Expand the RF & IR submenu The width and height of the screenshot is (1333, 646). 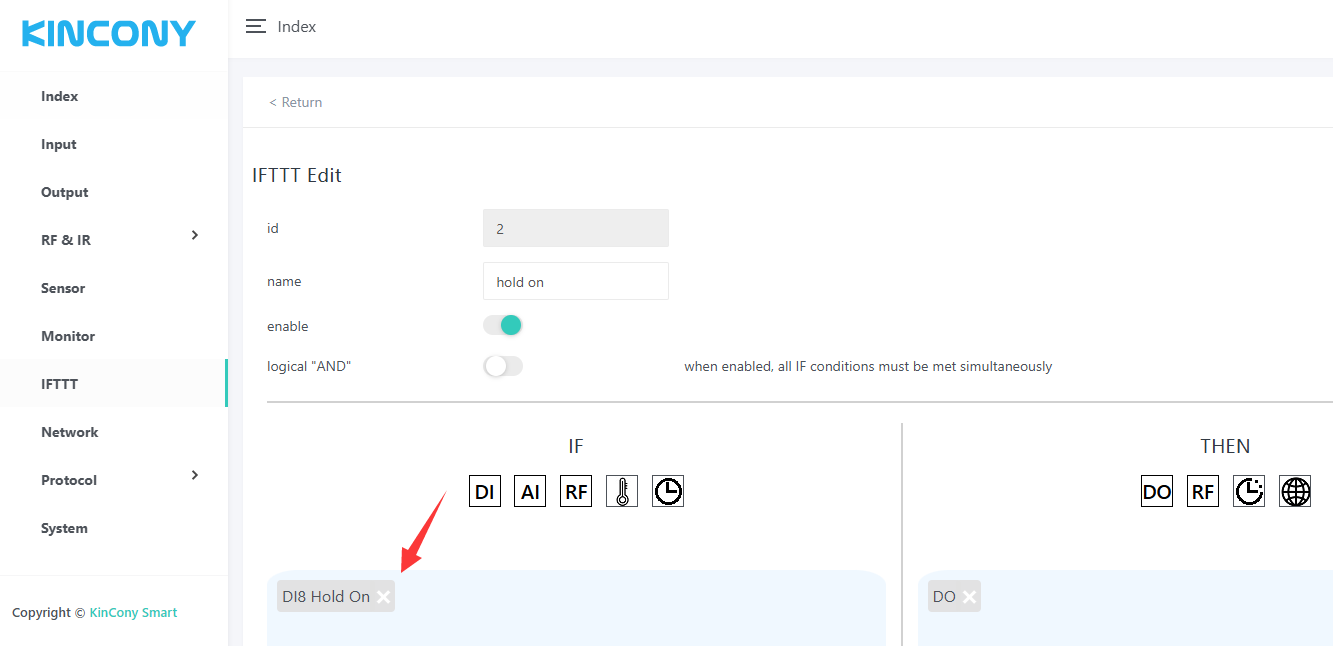pyautogui.click(x=195, y=236)
